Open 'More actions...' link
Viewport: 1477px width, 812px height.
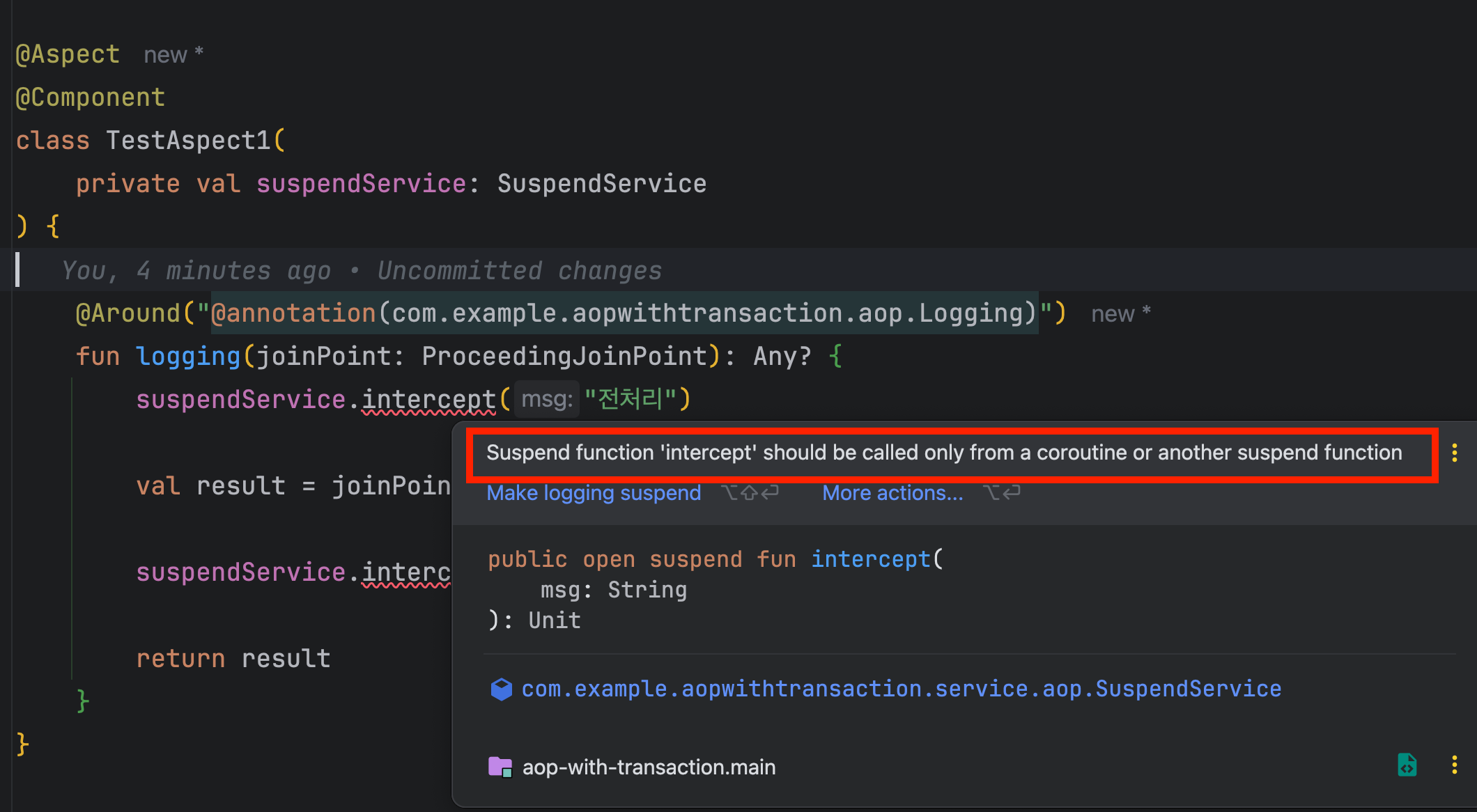[x=892, y=493]
